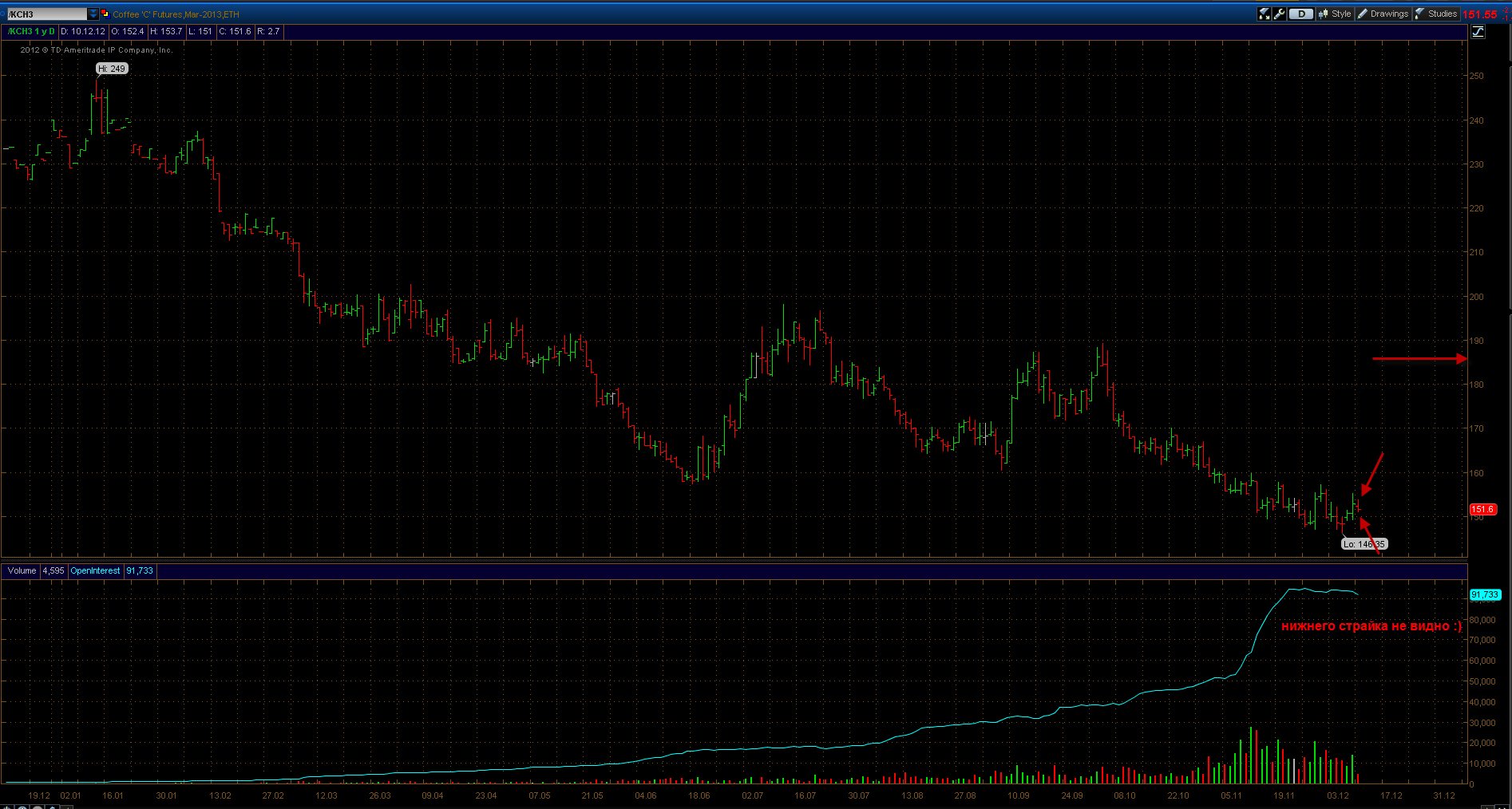This screenshot has width=1512, height=809.
Task: Click the 50,000 open interest axis label
Action: tap(1482, 681)
